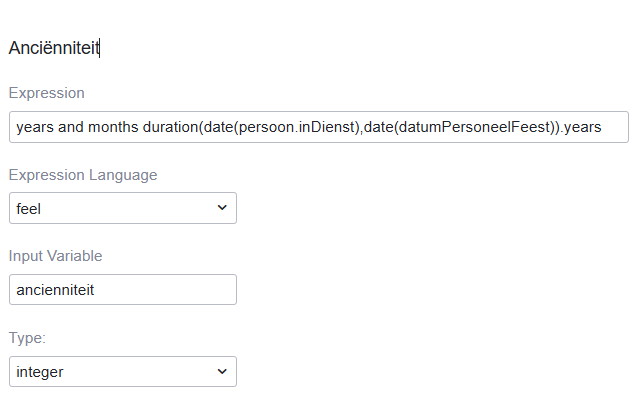
Task: Focus the Expression input field
Action: 318,127
